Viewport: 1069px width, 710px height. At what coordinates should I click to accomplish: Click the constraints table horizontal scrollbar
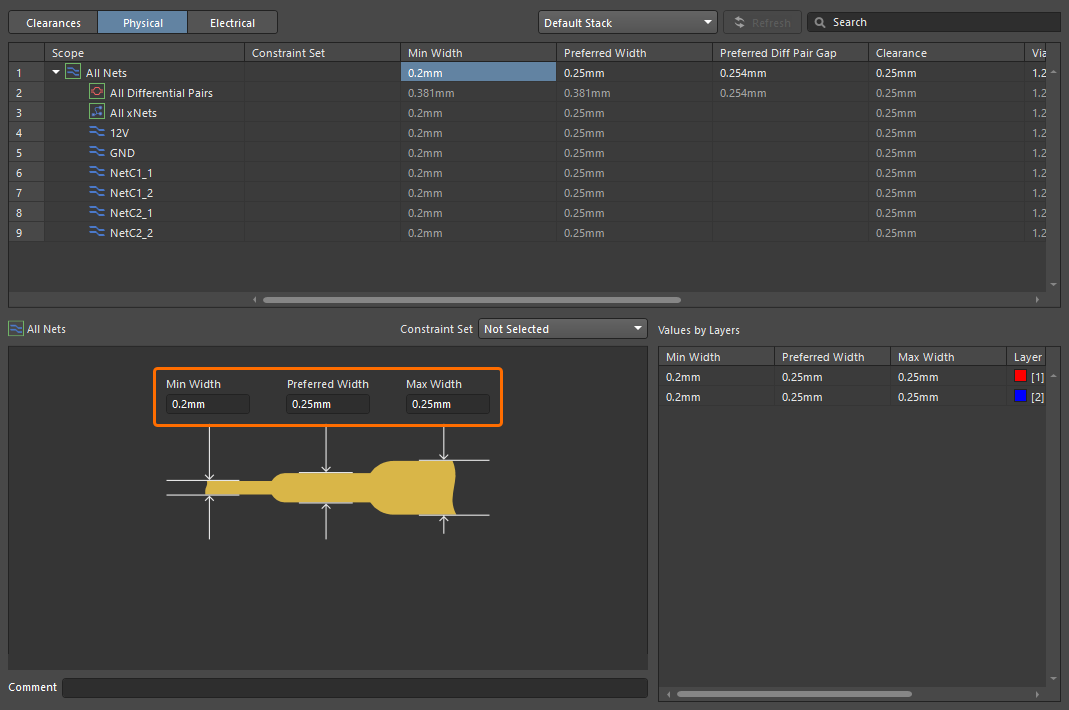(x=471, y=299)
